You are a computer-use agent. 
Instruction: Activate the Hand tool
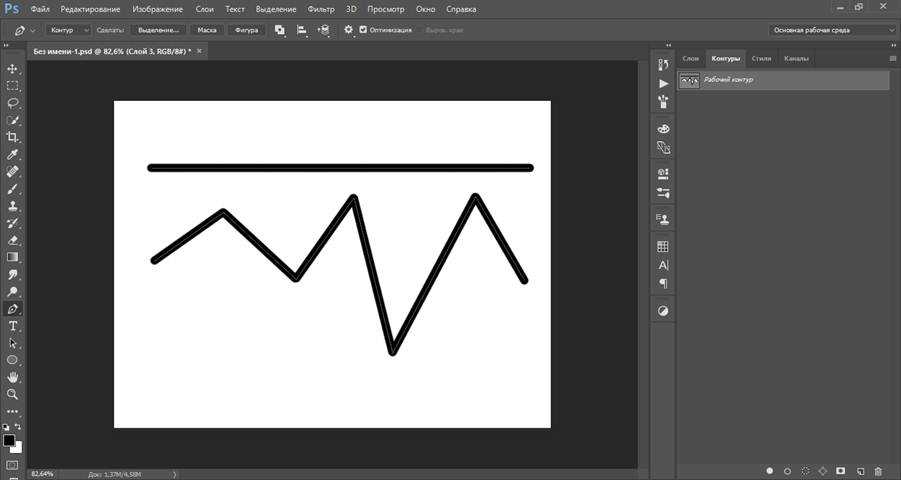13,377
